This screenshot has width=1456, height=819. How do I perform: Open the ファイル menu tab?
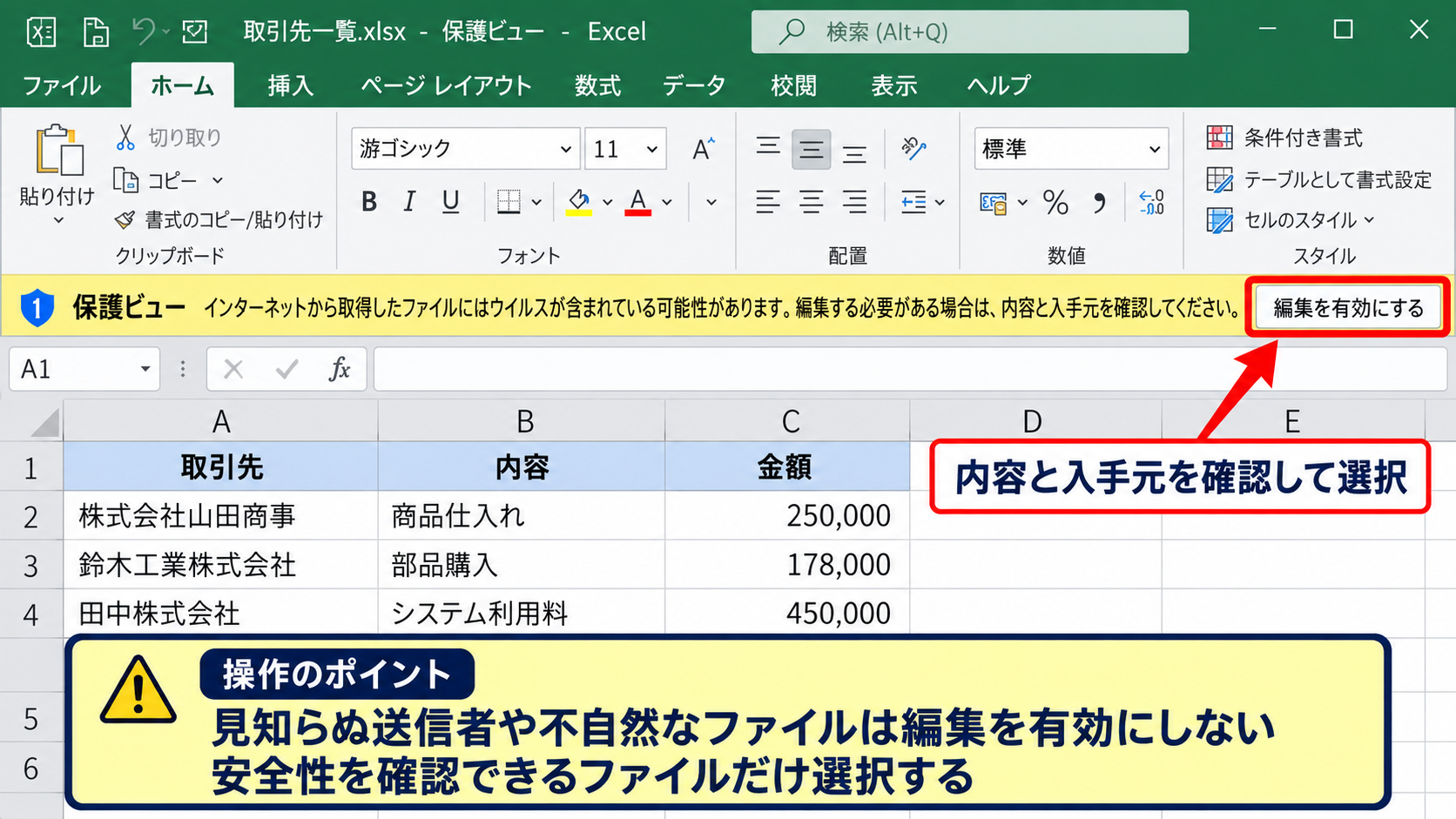pos(62,85)
